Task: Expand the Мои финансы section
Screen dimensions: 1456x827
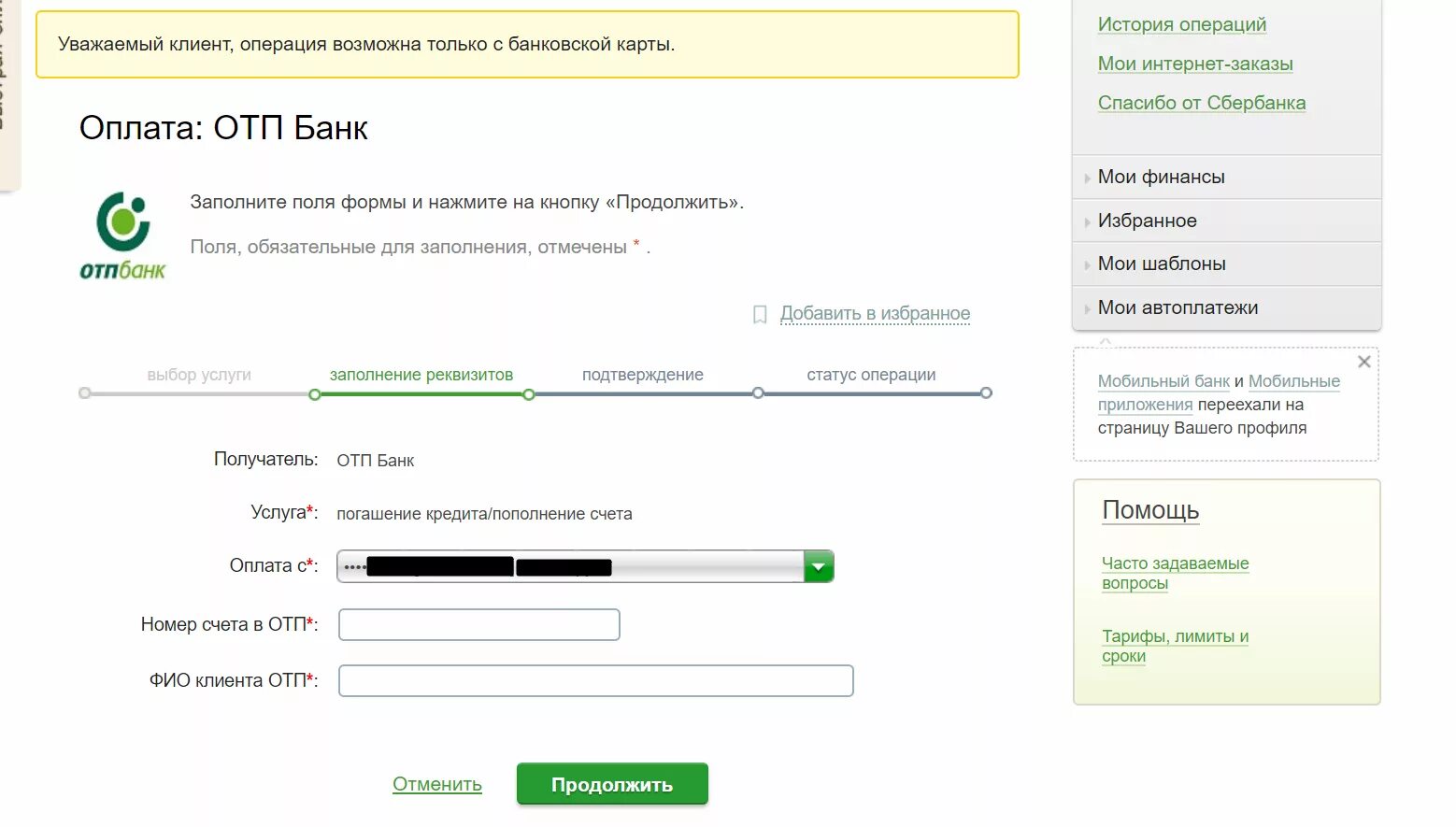Action: (x=1226, y=177)
